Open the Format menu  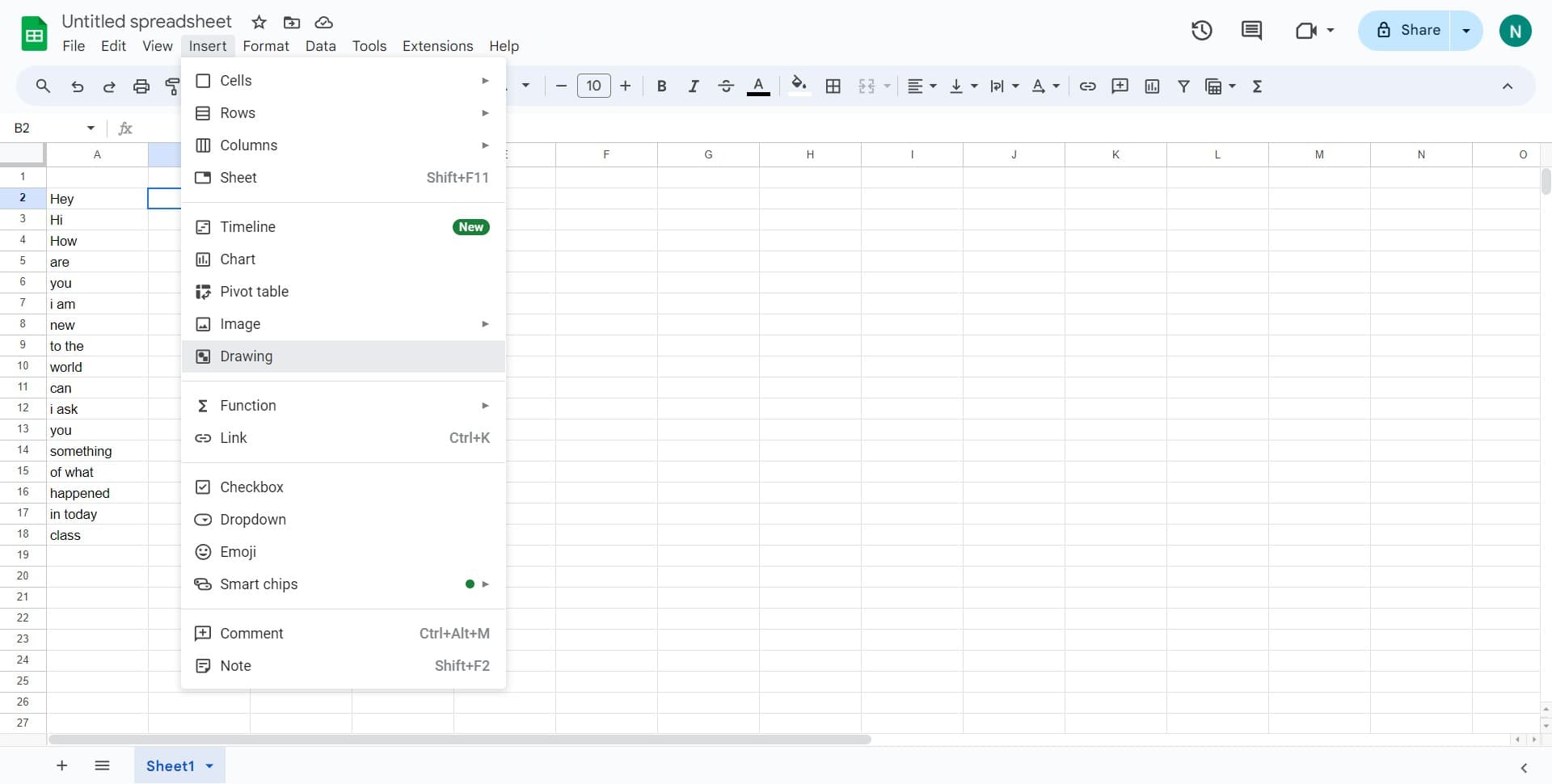click(266, 46)
